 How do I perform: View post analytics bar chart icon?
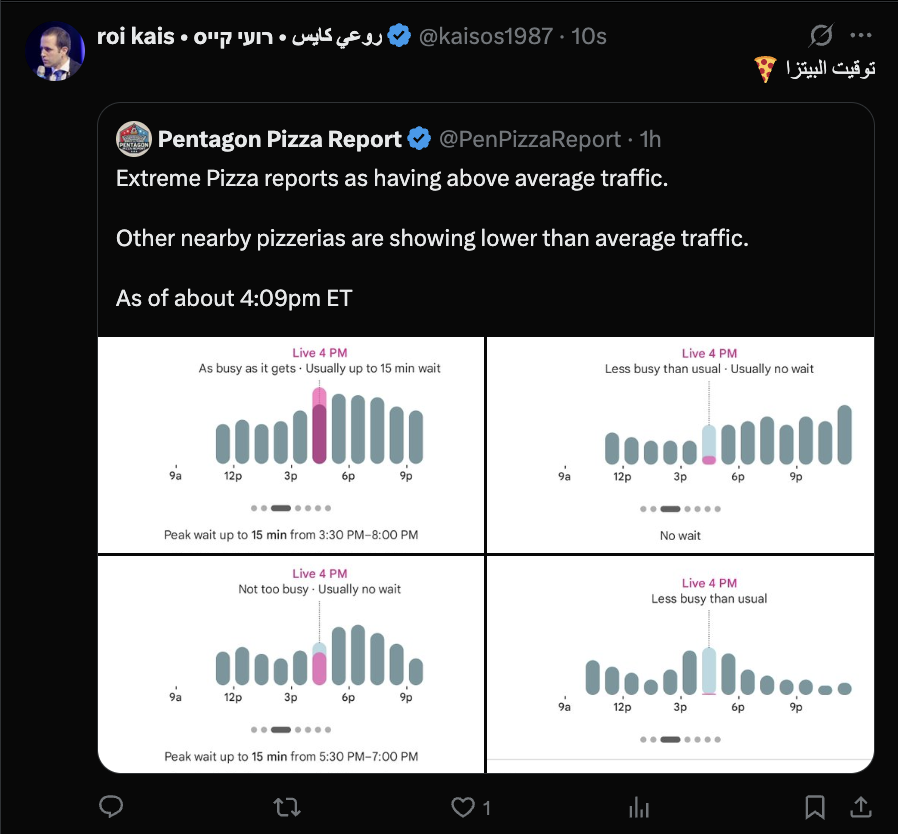point(639,808)
